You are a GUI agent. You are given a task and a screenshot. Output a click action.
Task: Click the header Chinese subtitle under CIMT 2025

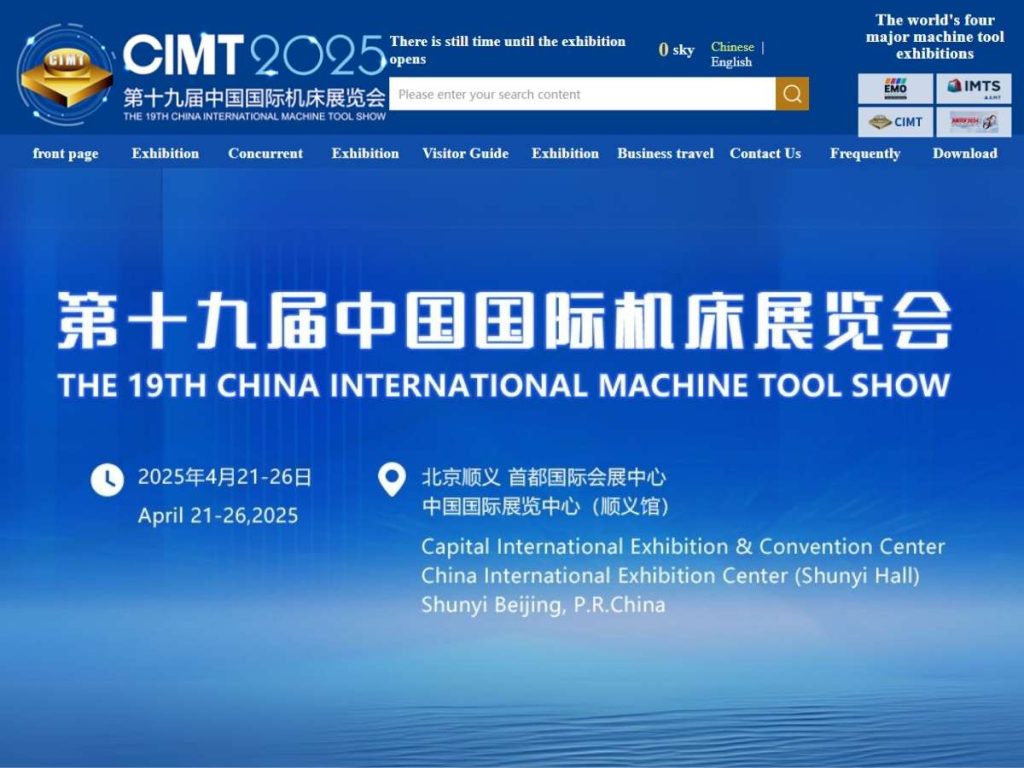[255, 98]
